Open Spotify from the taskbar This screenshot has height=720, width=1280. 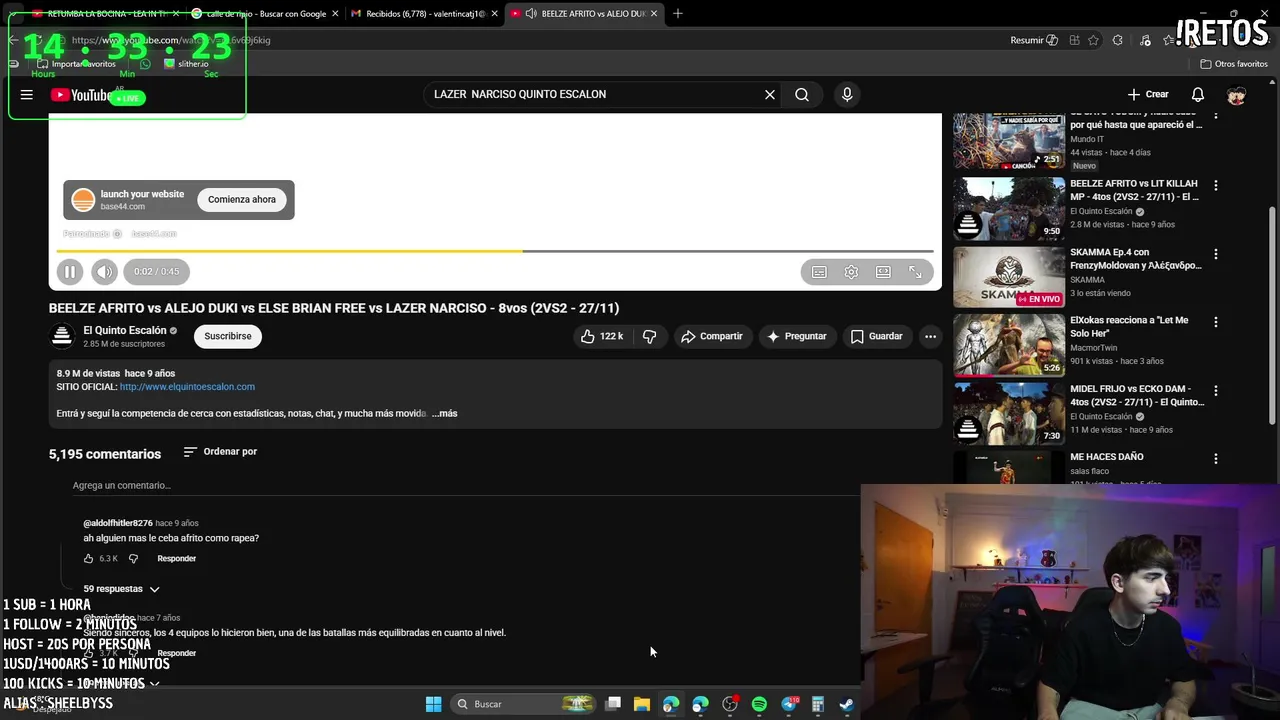pyautogui.click(x=759, y=704)
